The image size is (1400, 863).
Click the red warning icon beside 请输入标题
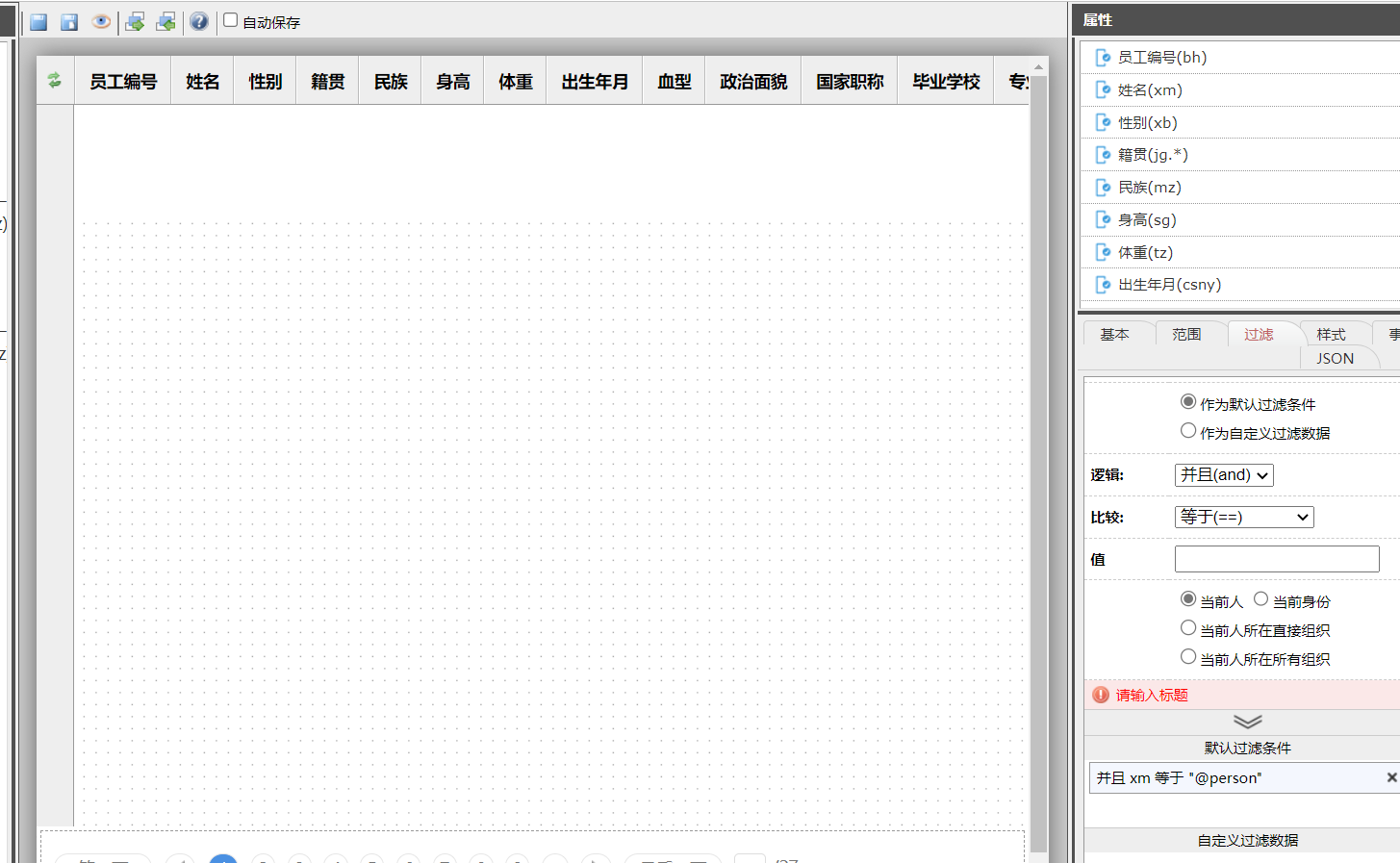(x=1101, y=695)
